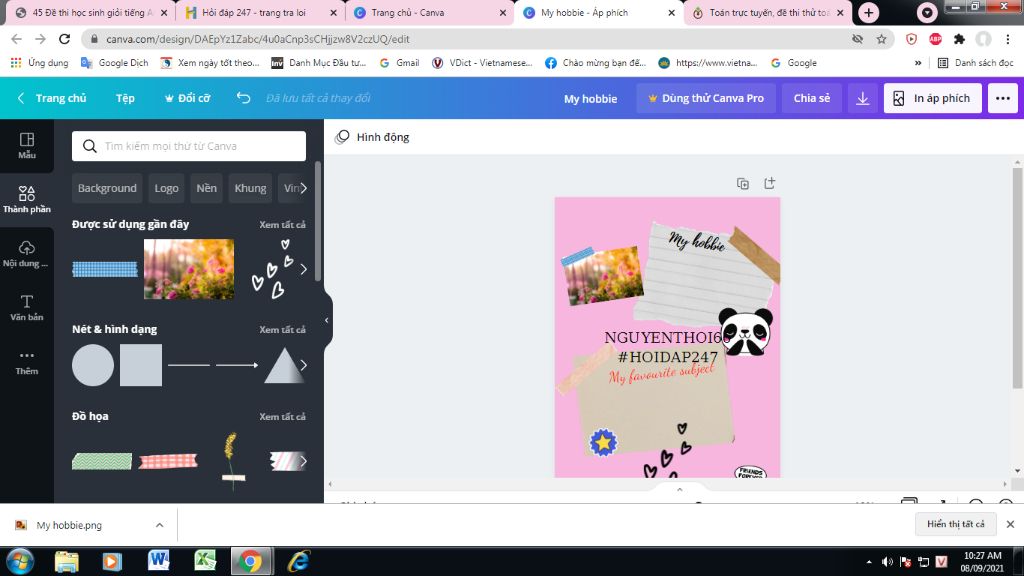
Task: Open Microsoft Word from the taskbar
Action: tap(159, 561)
